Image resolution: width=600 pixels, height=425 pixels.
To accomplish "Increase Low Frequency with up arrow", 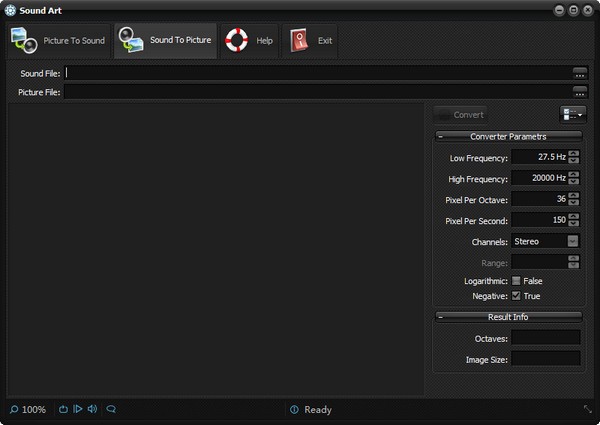I will point(574,154).
